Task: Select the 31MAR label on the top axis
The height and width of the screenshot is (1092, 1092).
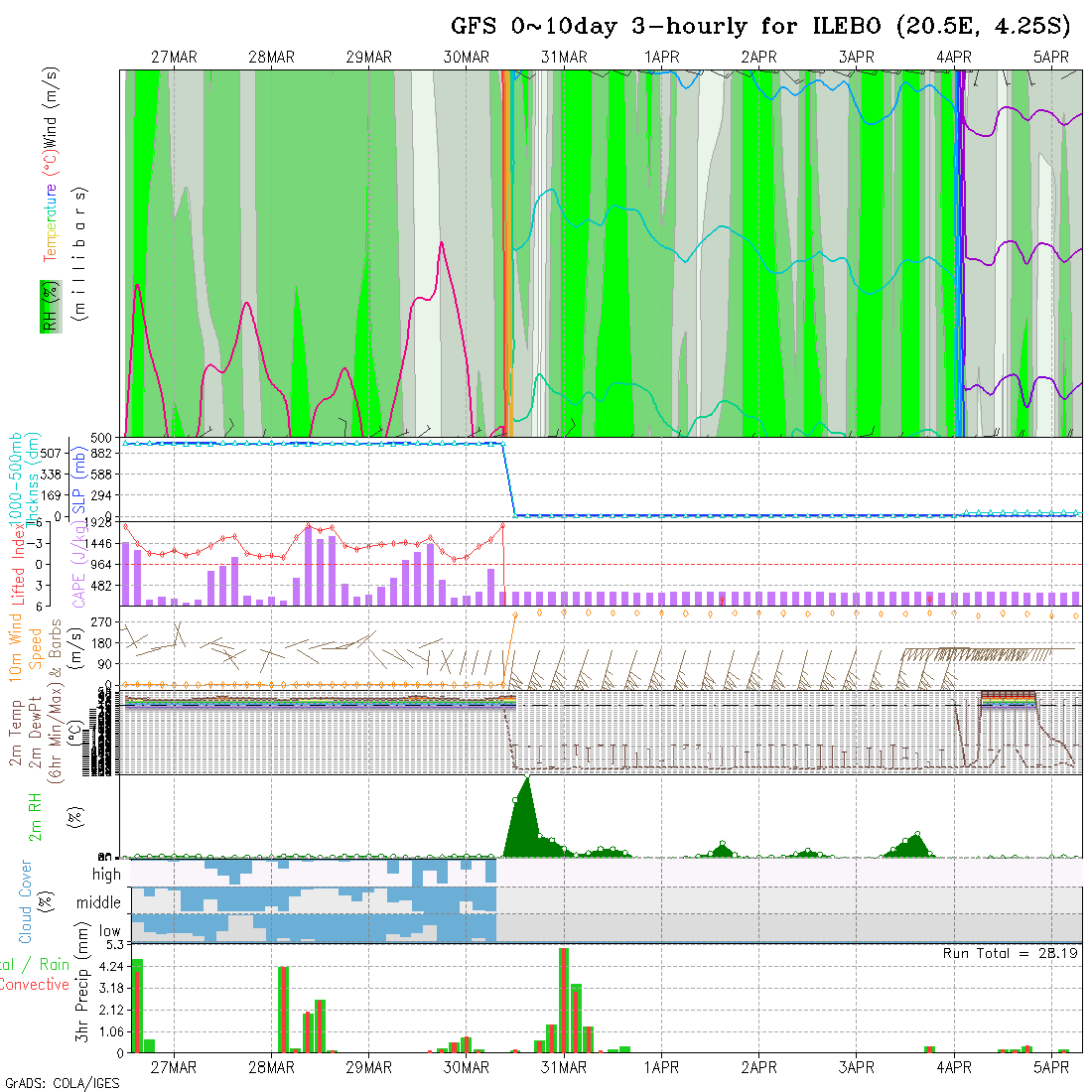Action: coord(564,58)
